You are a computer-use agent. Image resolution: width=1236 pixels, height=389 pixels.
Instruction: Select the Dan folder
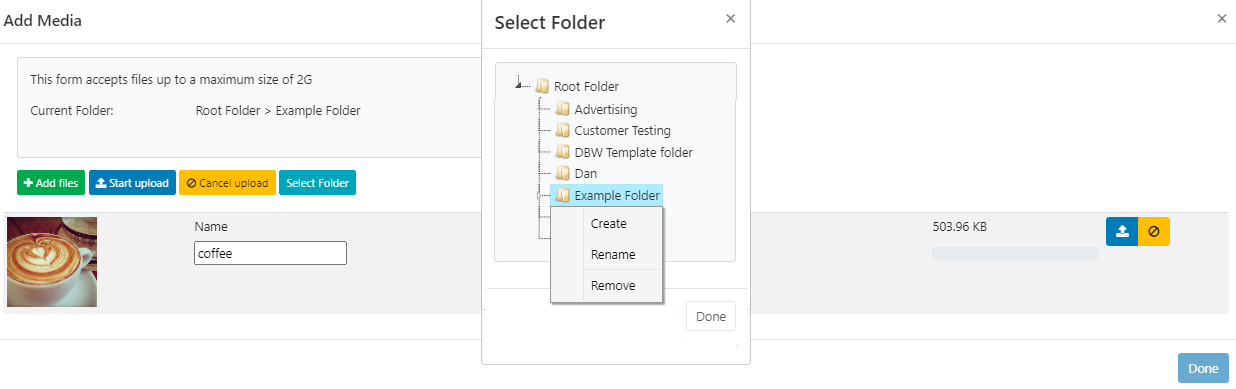click(585, 174)
